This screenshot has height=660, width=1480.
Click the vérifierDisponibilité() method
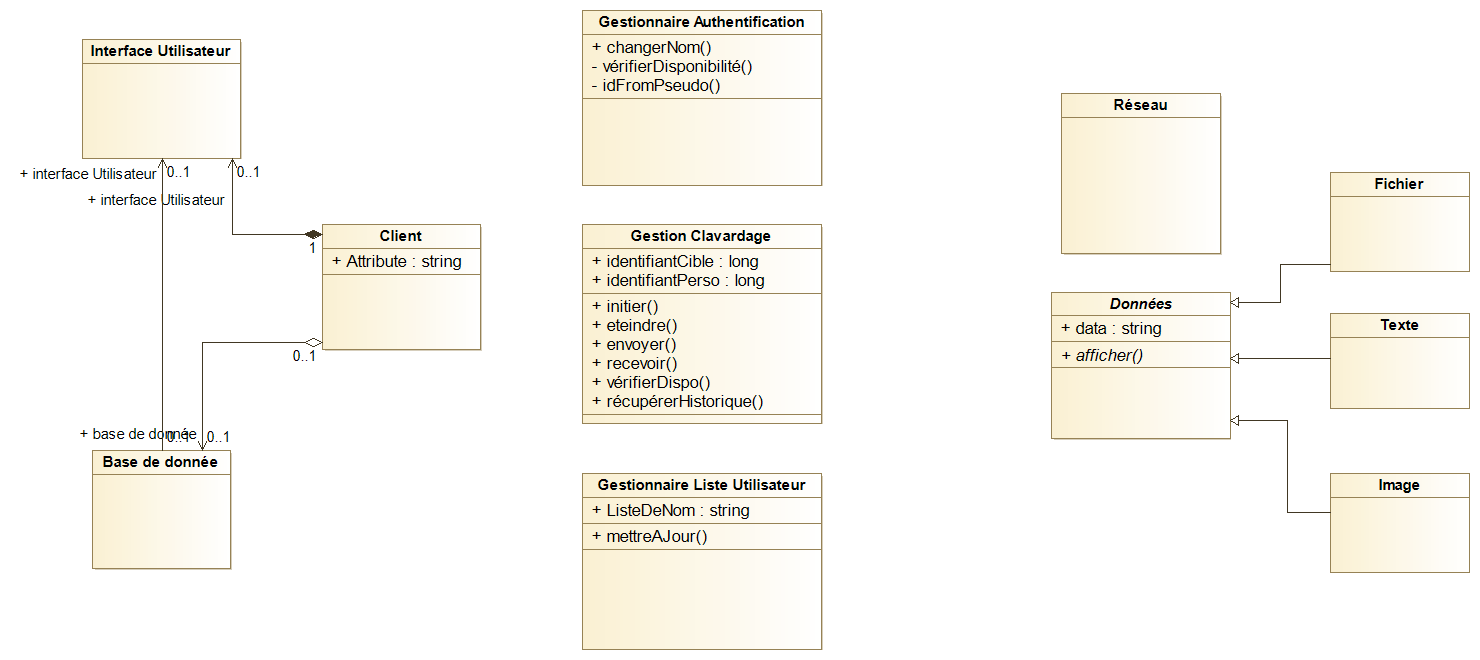coord(671,66)
